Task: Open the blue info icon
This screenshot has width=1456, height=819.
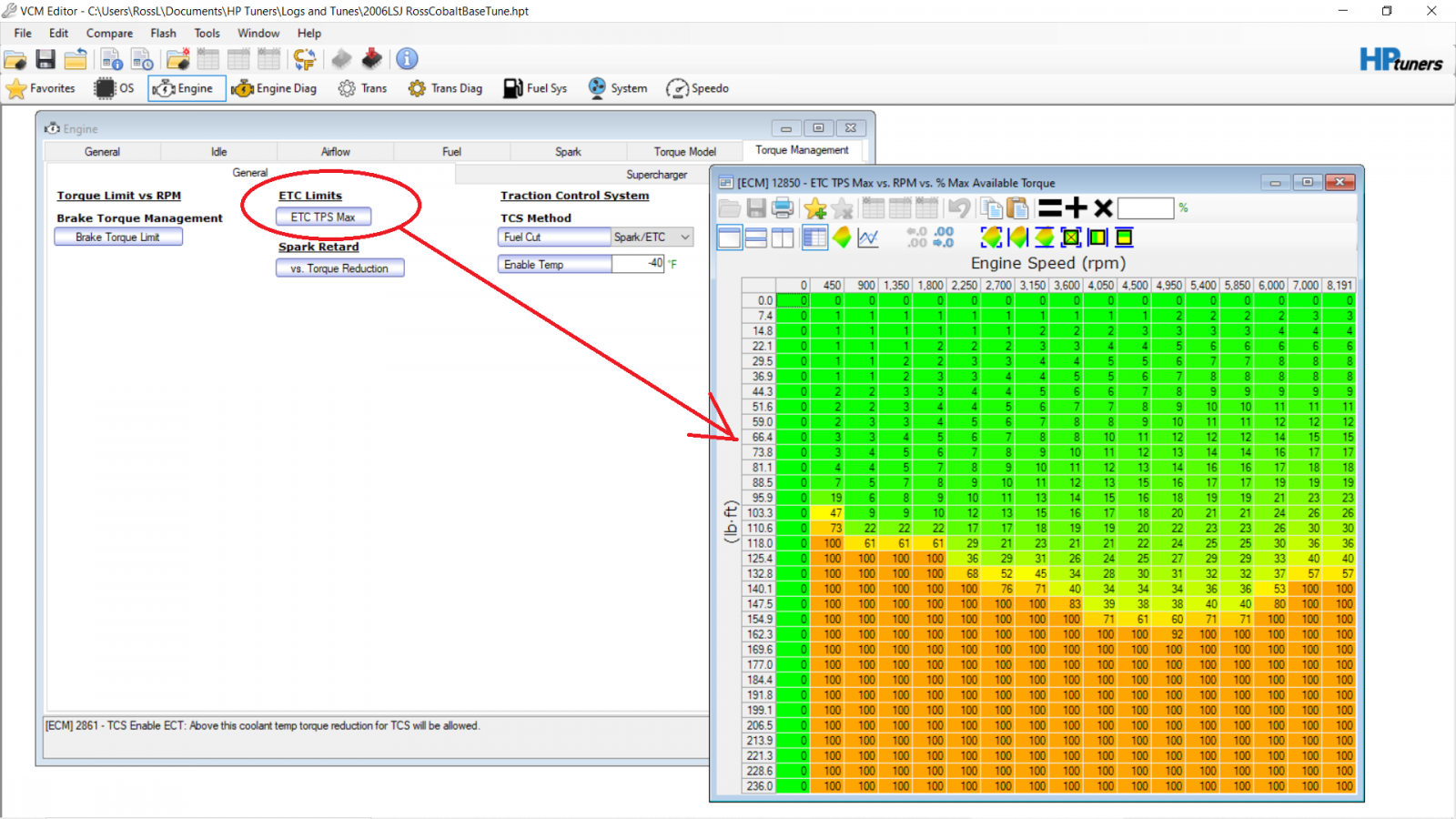Action: click(x=407, y=59)
